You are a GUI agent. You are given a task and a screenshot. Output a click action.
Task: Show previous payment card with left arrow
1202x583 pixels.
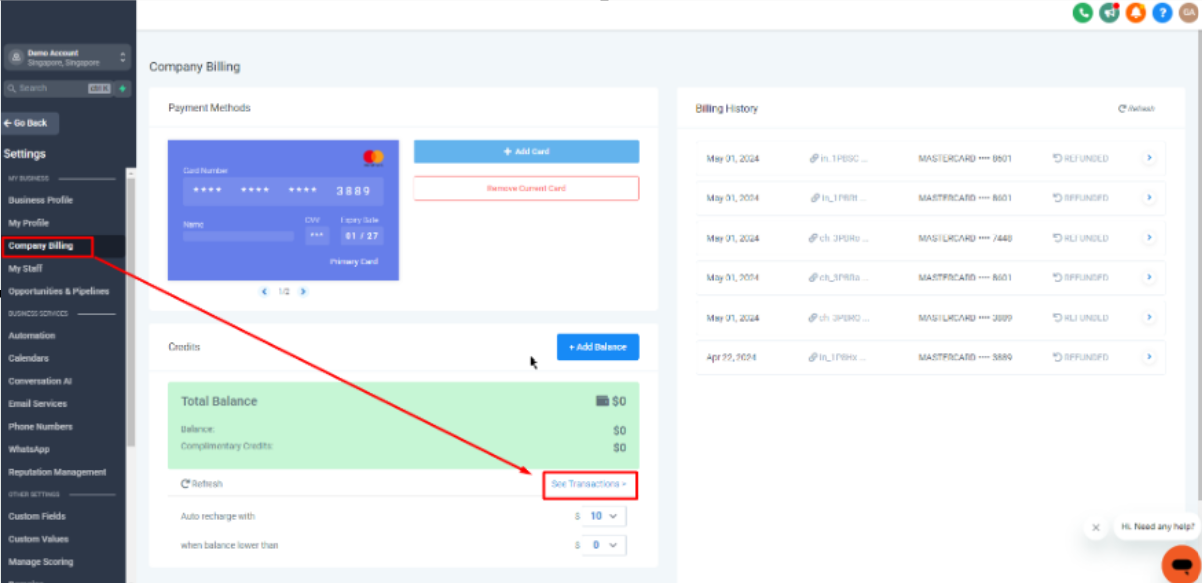264,292
